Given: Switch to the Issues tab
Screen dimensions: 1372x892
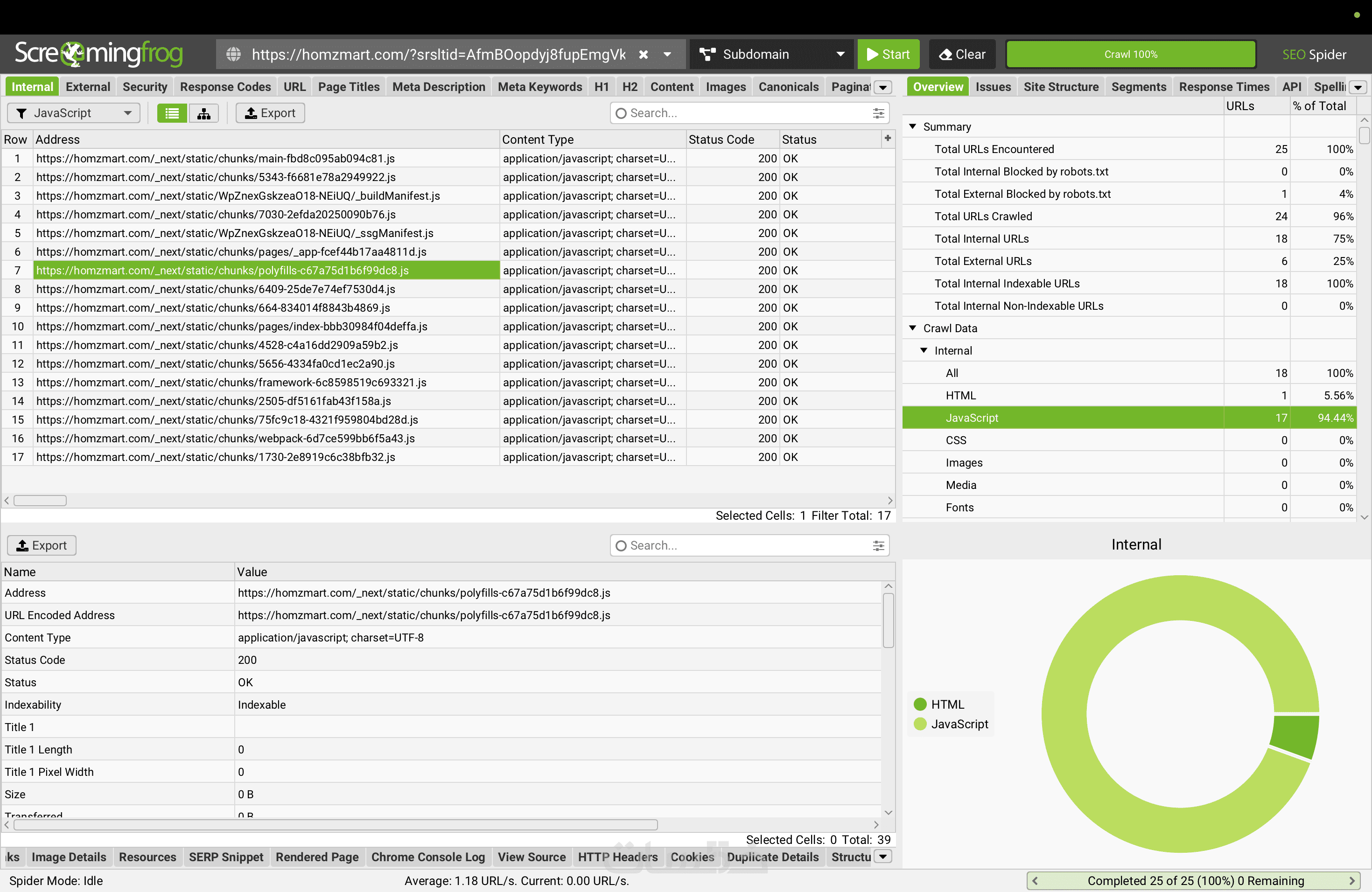Looking at the screenshot, I should coord(993,86).
